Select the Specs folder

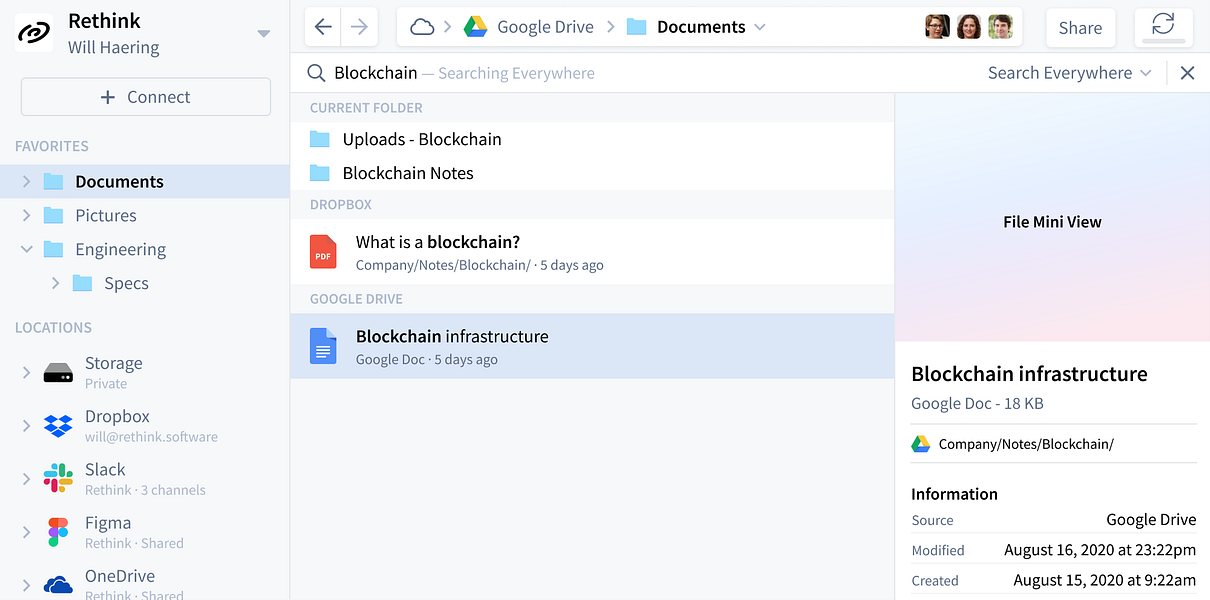[x=126, y=283]
